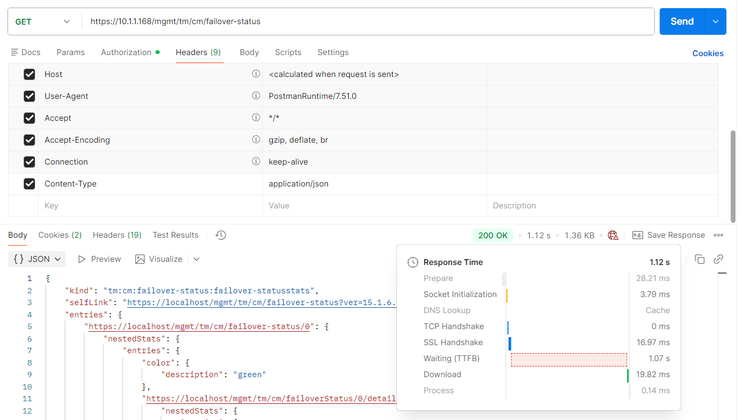Open the Test Results tab
743x420 pixels.
click(175, 235)
